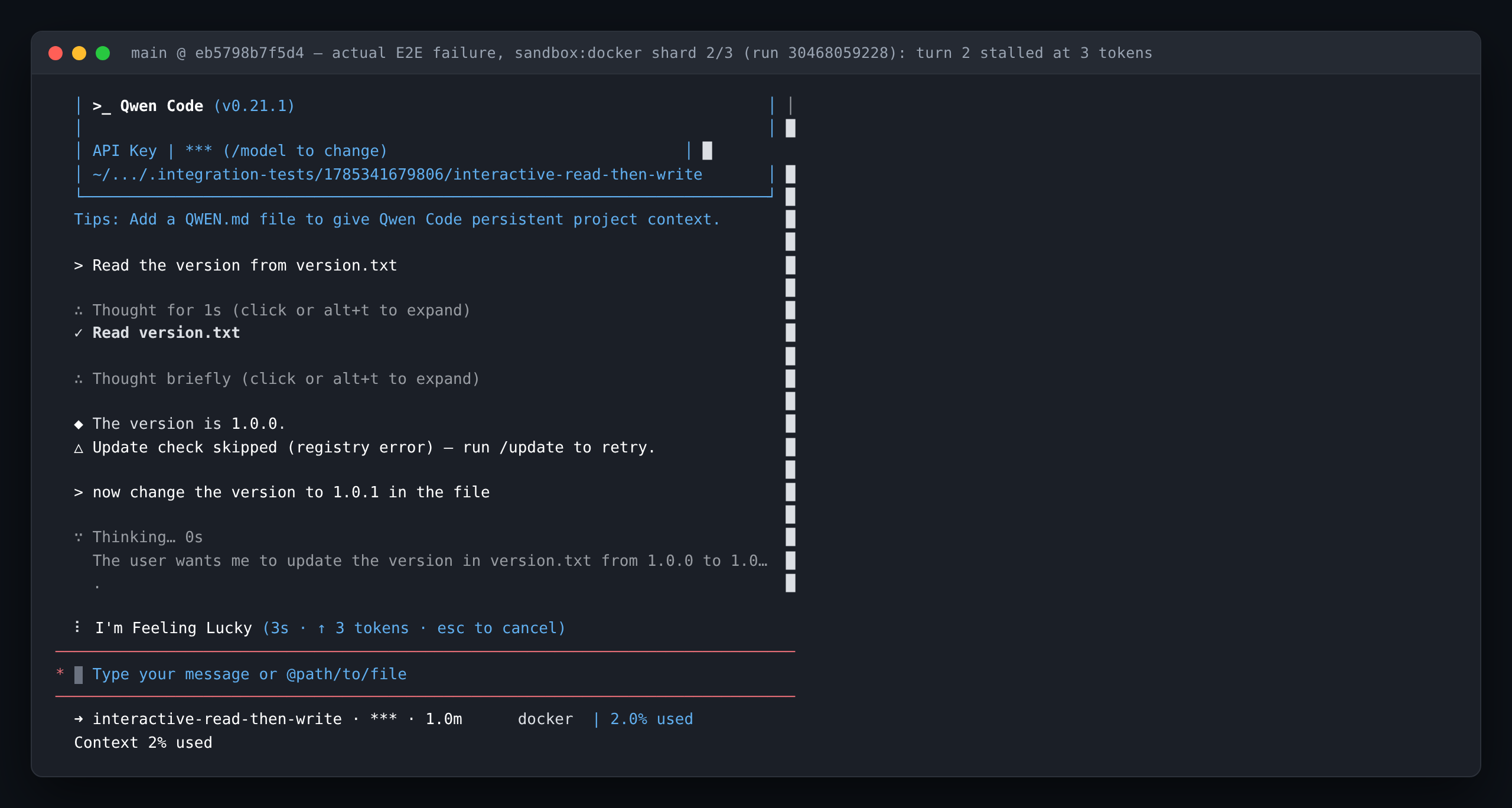The width and height of the screenshot is (1512, 808).
Task: Click the version label '(v0.21.1)'
Action: pos(254,106)
